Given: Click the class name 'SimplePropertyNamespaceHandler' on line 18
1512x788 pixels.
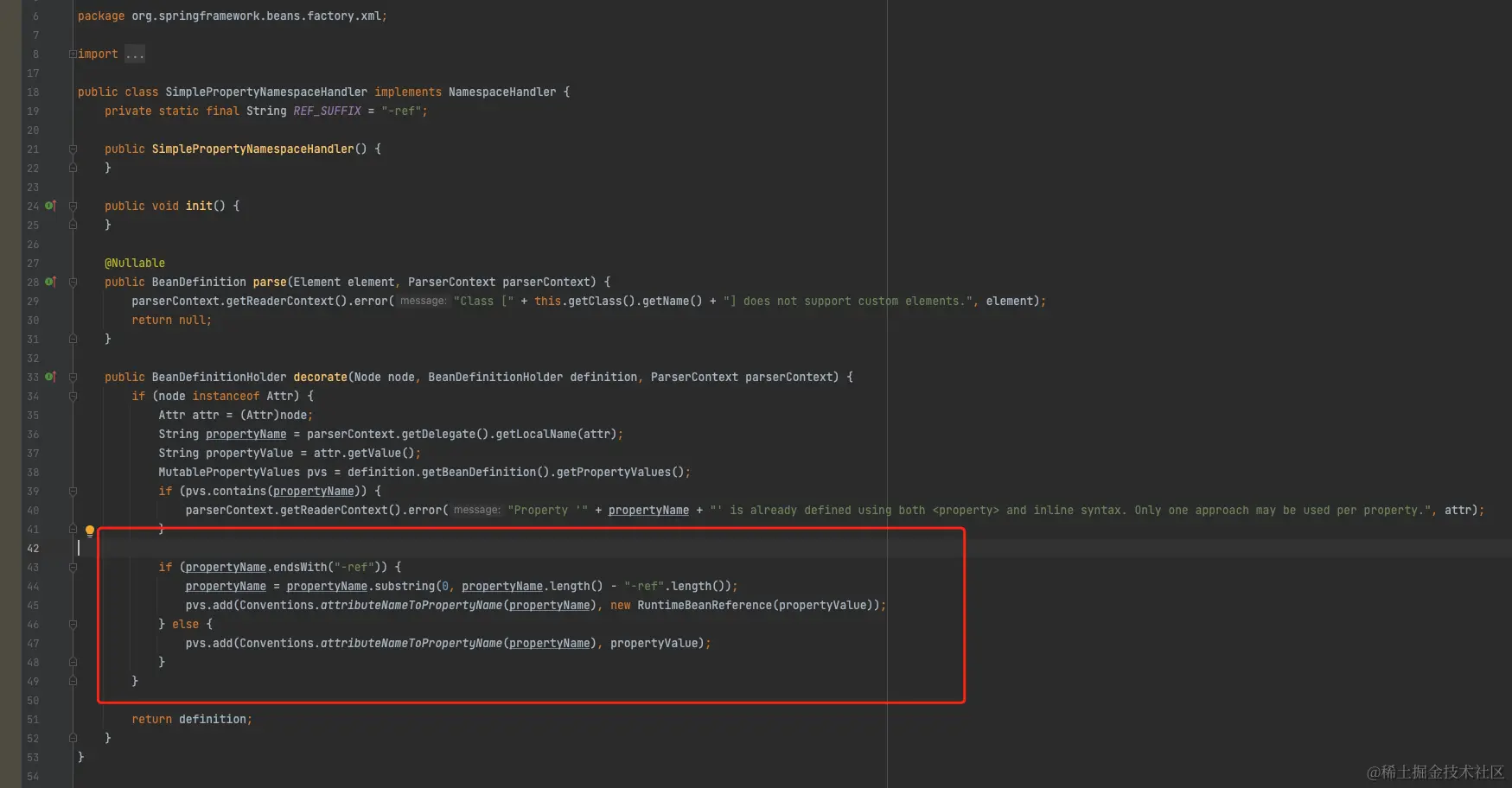Looking at the screenshot, I should [x=266, y=92].
